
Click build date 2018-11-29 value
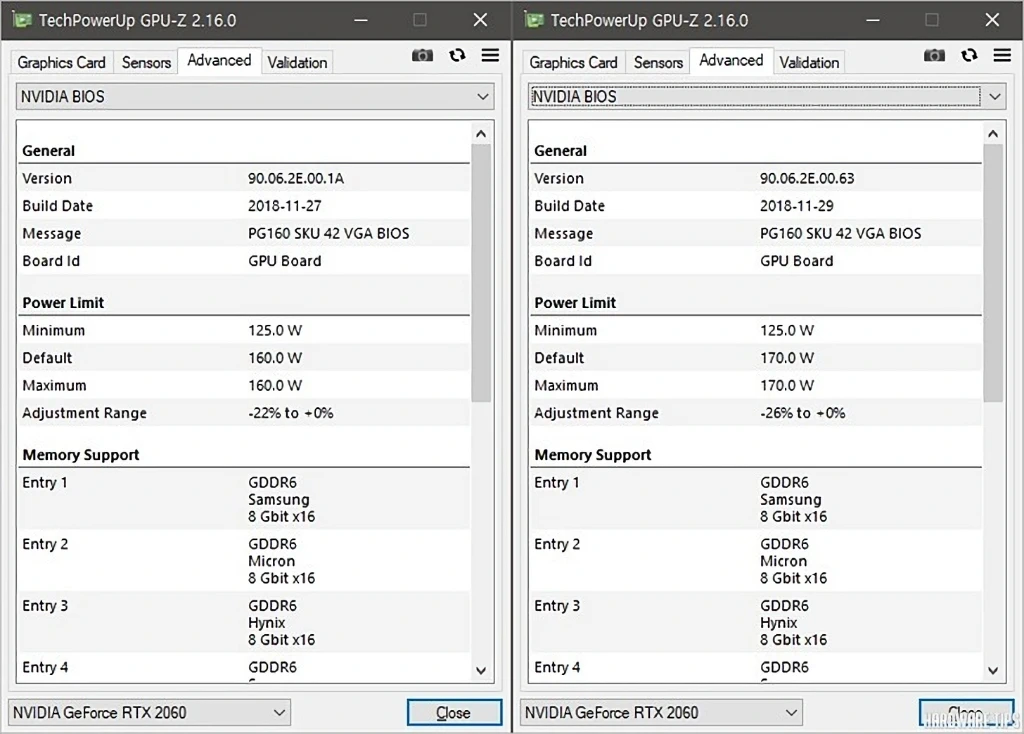click(x=797, y=206)
